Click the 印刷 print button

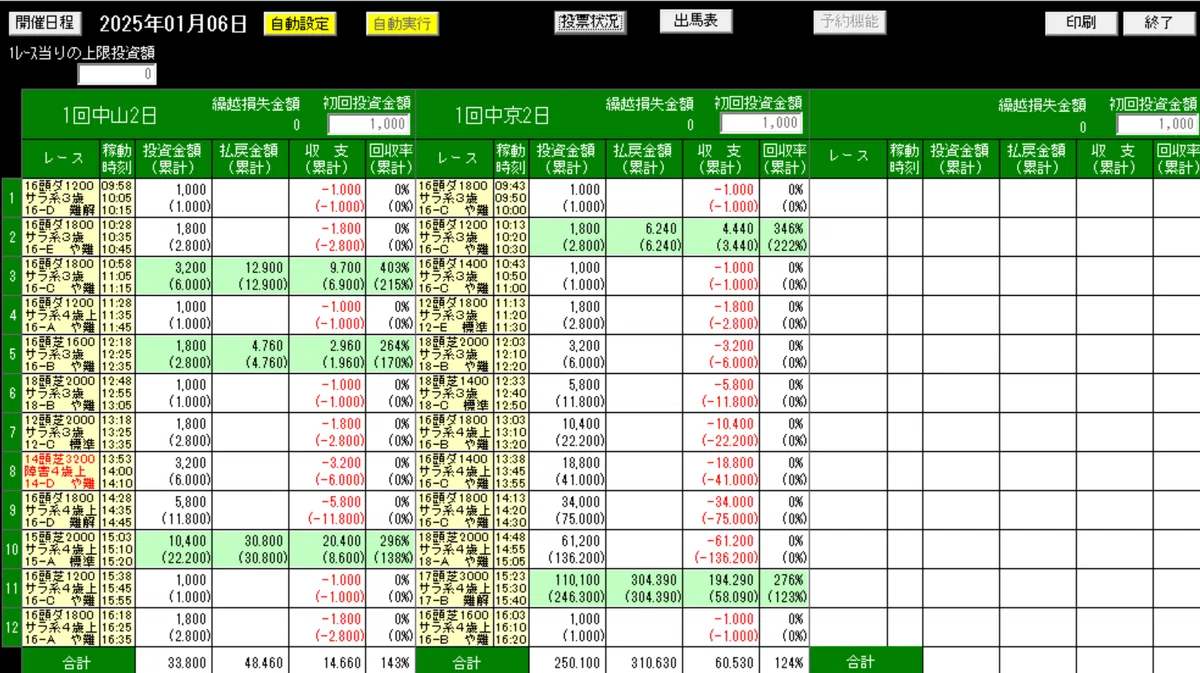click(x=1081, y=23)
